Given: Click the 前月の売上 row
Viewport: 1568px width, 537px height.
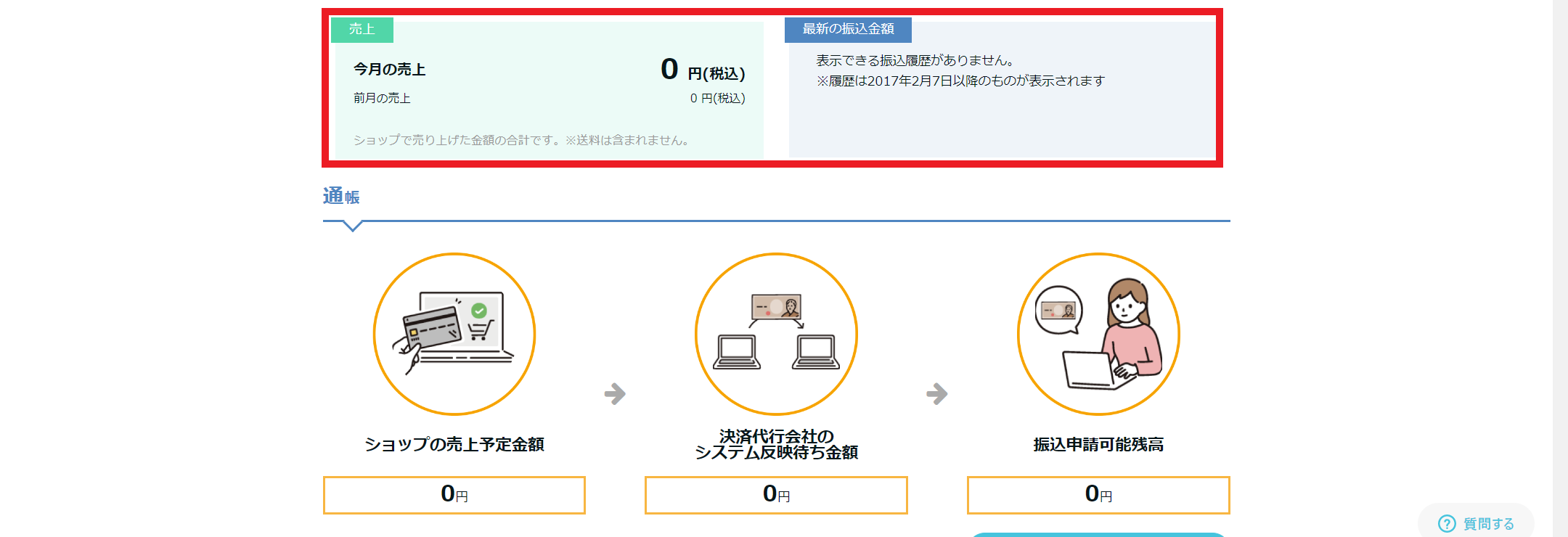Looking at the screenshot, I should coord(548,98).
